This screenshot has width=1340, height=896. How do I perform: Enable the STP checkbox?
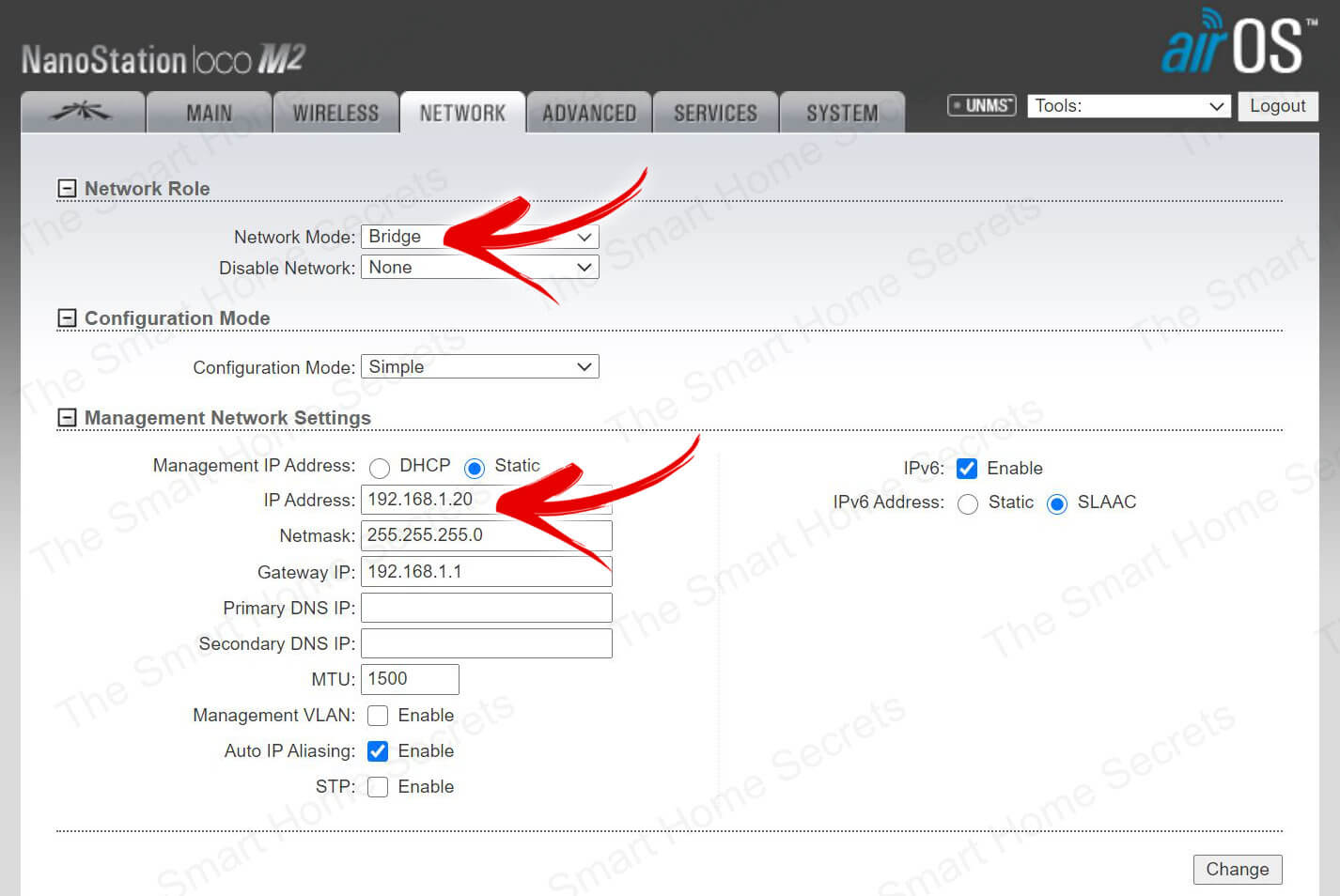(x=378, y=787)
